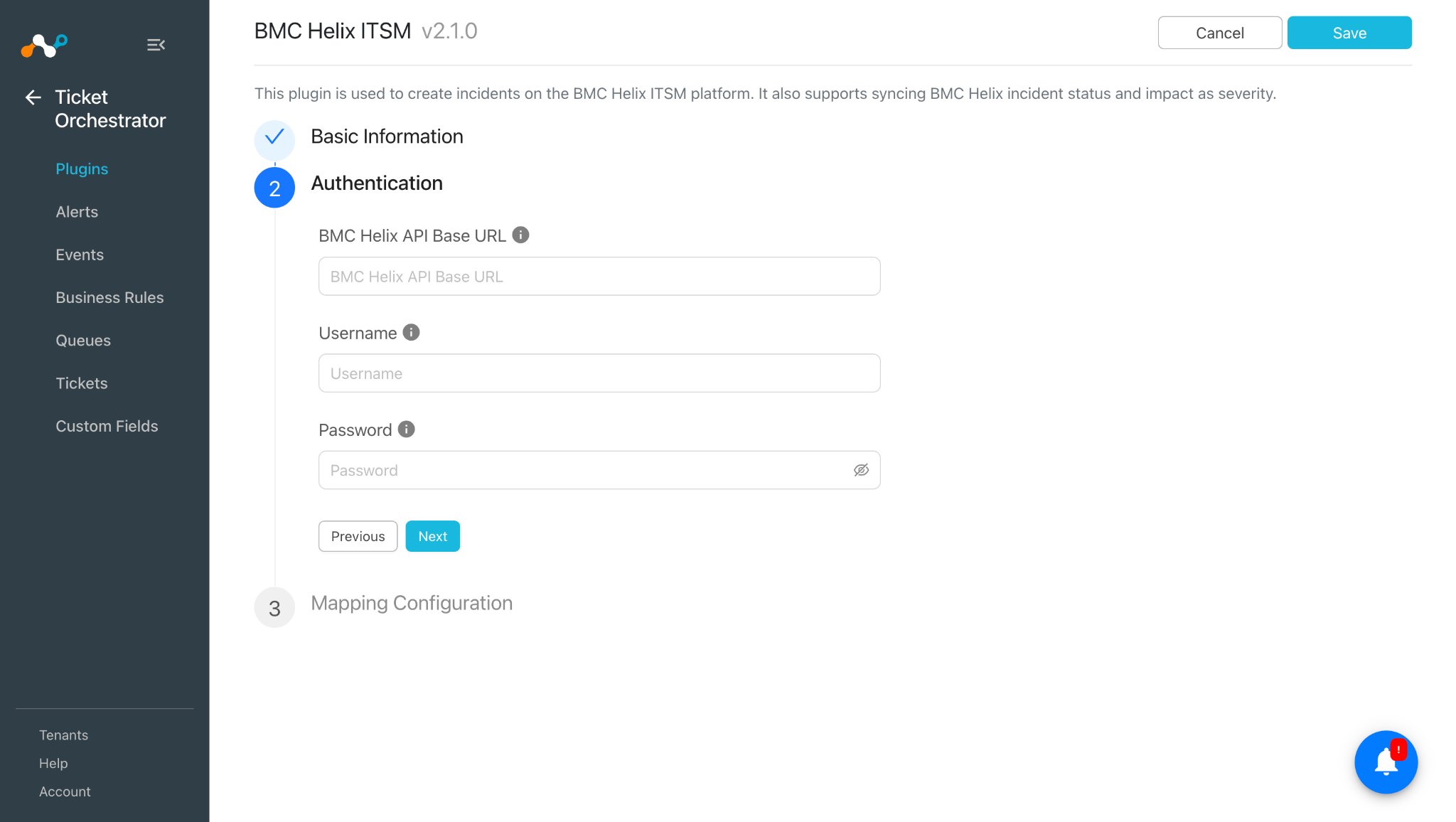
Task: Proceed with the Next button
Action: [x=432, y=536]
